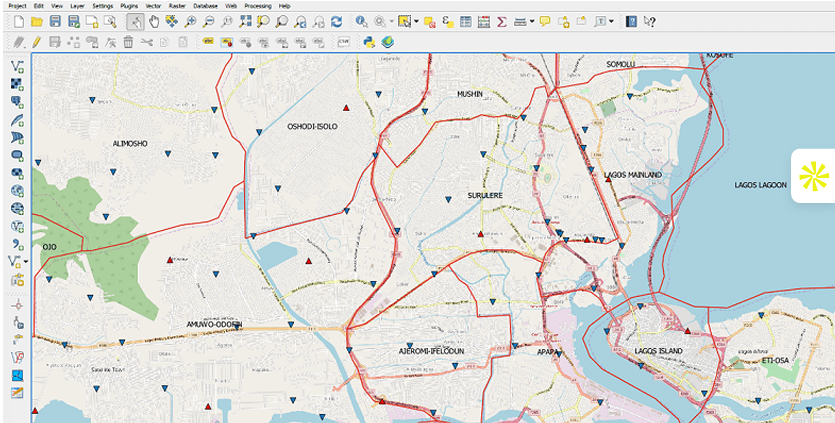This screenshot has width=835, height=423.
Task: Open the Statistical Summary sigma icon
Action: pyautogui.click(x=502, y=21)
